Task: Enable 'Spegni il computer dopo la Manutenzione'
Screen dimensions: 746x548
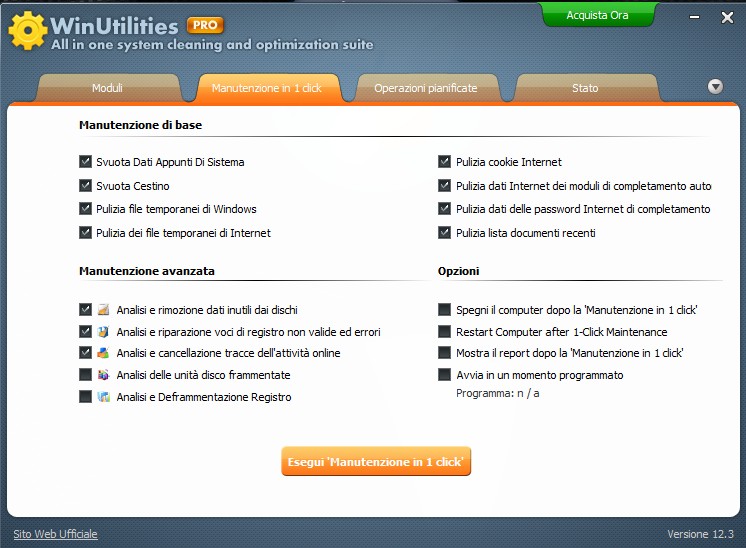Action: (x=444, y=310)
